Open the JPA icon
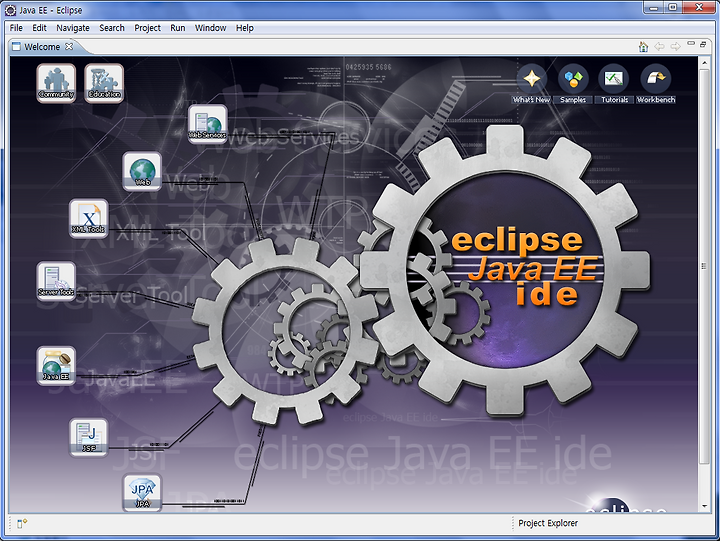The width and height of the screenshot is (720, 541). (x=142, y=493)
